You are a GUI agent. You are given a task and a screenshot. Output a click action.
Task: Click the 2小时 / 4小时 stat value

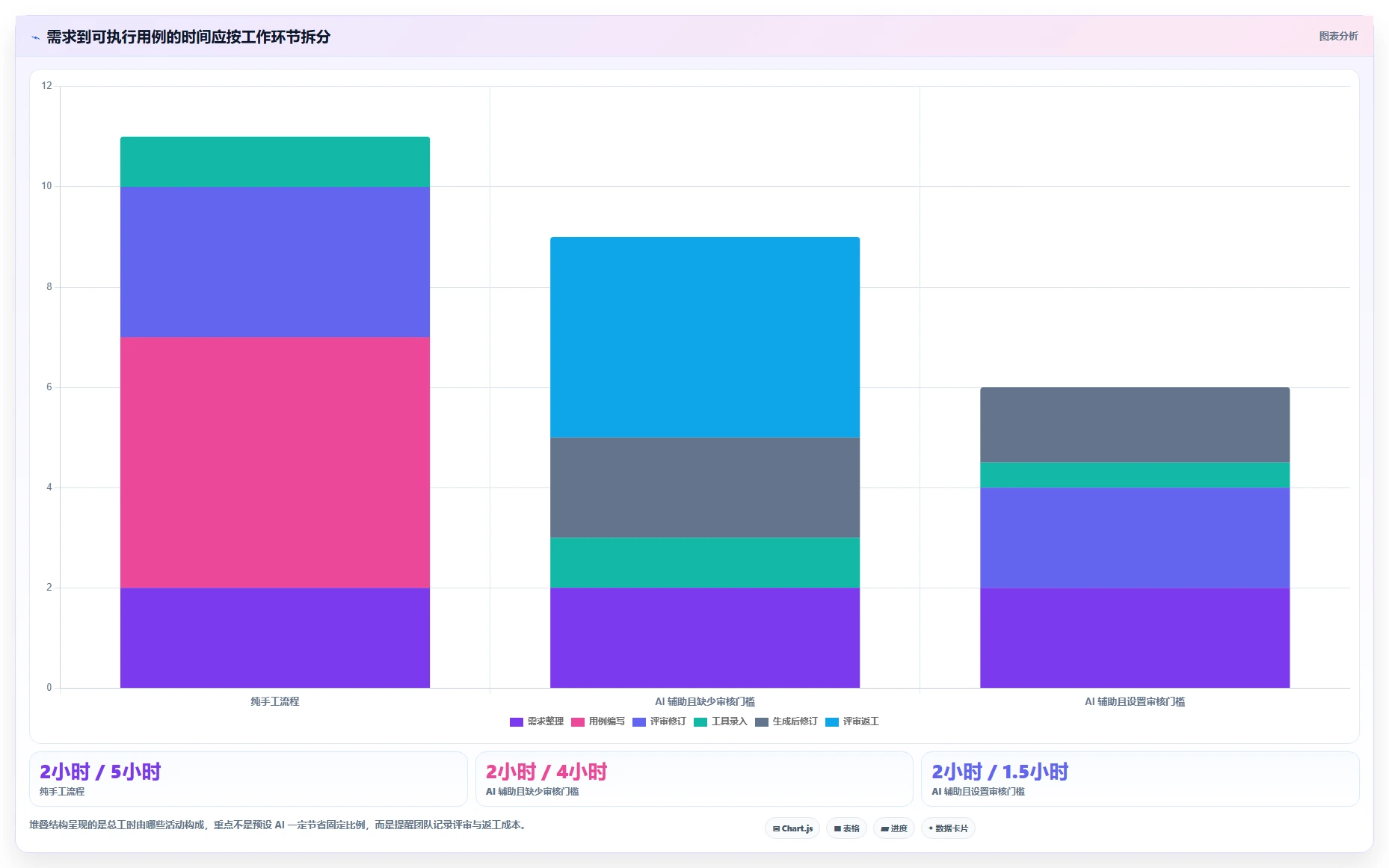[x=546, y=772]
